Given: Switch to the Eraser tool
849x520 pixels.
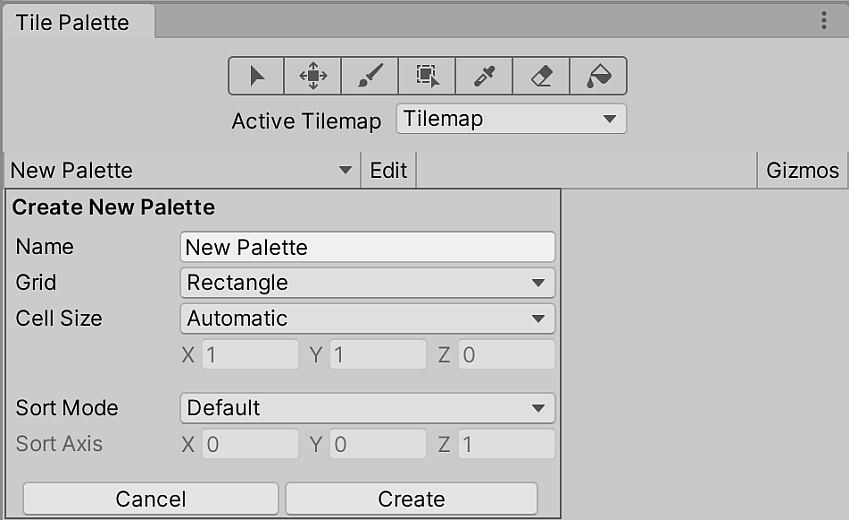Looking at the screenshot, I should click(x=541, y=76).
